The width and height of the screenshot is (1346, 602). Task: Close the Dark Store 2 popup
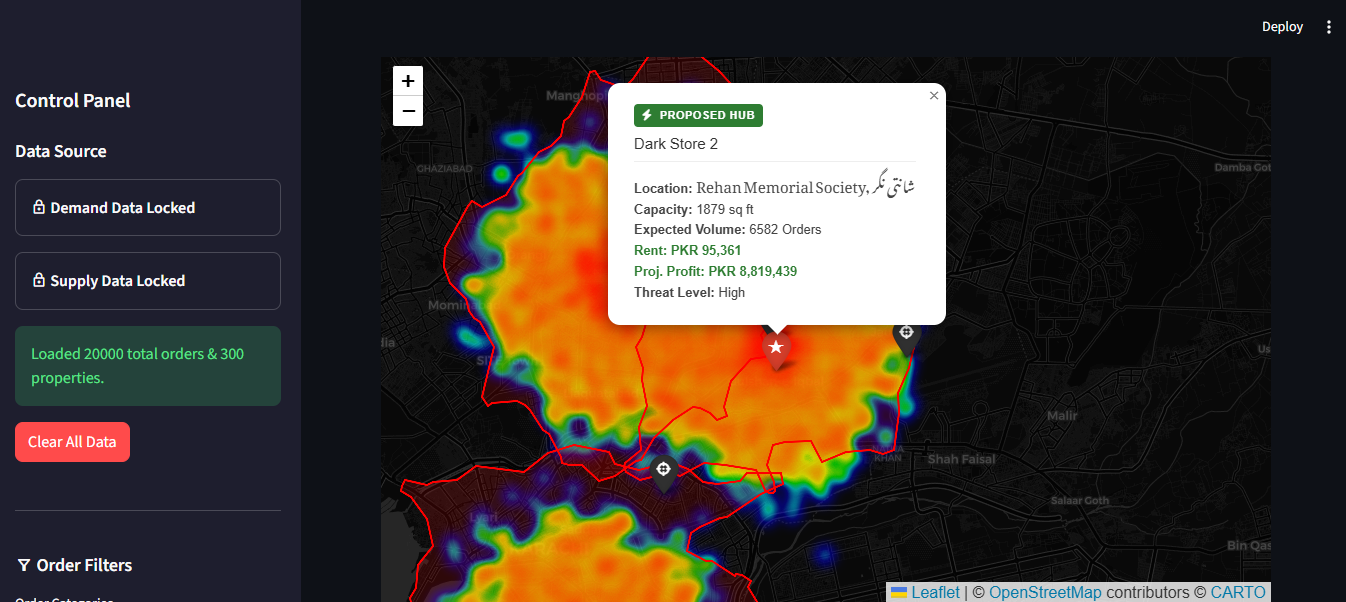(934, 95)
